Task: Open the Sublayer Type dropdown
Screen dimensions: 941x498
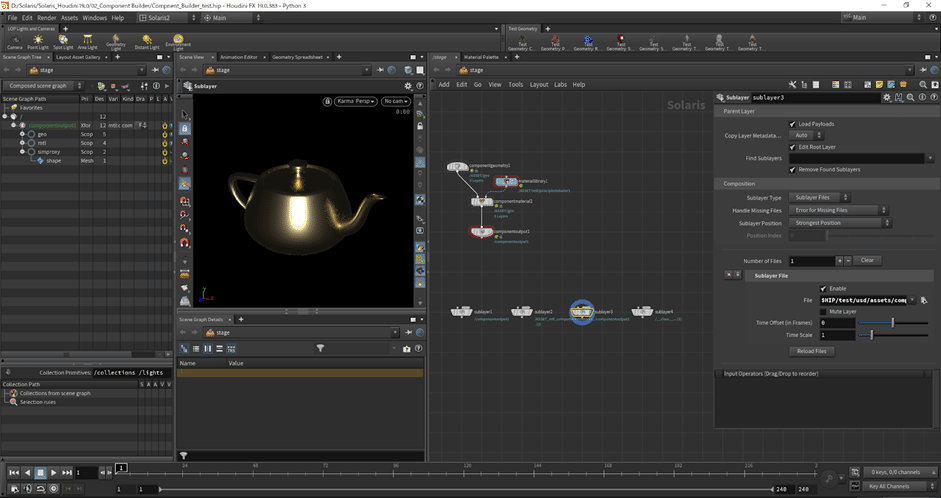Action: [x=820, y=197]
